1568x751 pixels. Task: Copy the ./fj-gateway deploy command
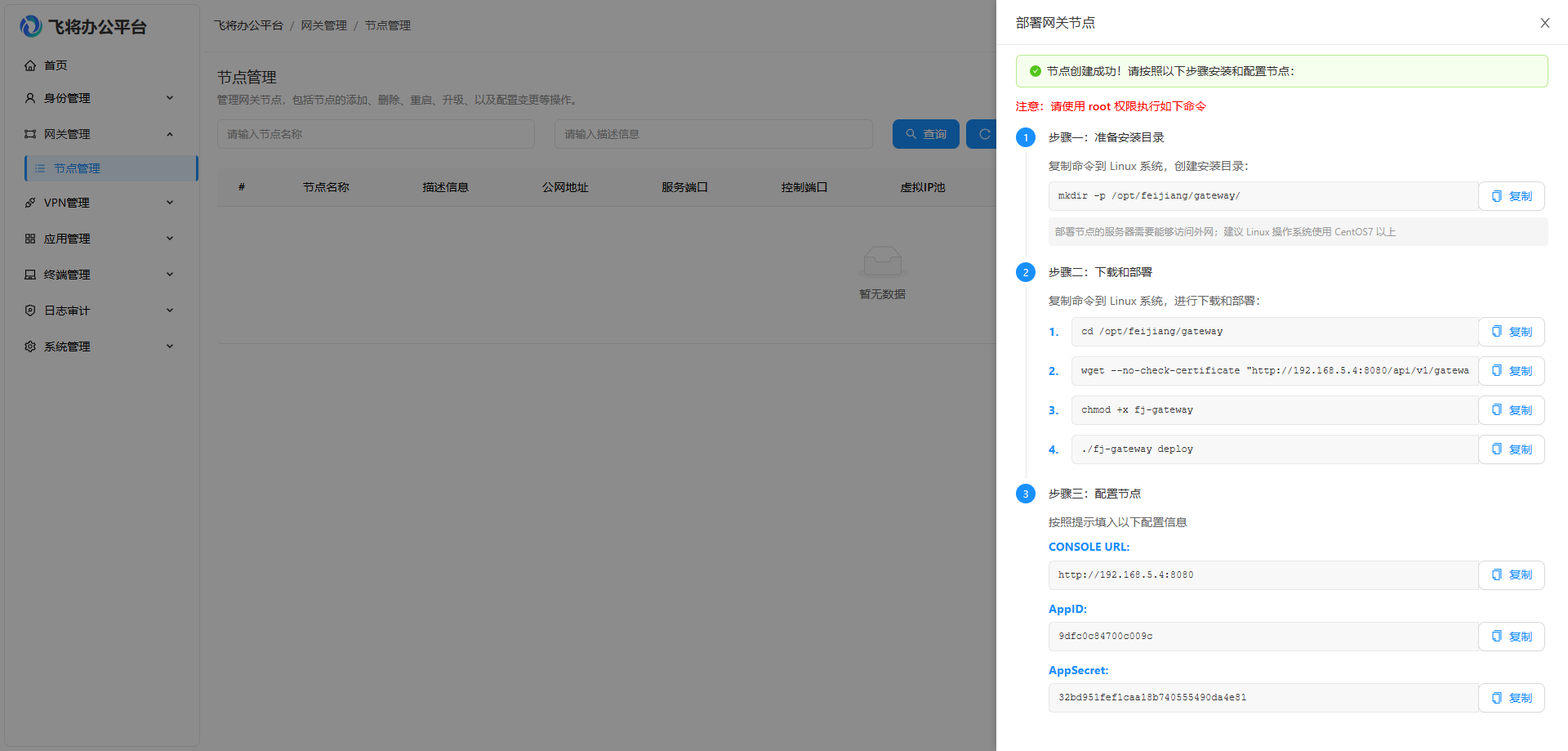(1511, 449)
